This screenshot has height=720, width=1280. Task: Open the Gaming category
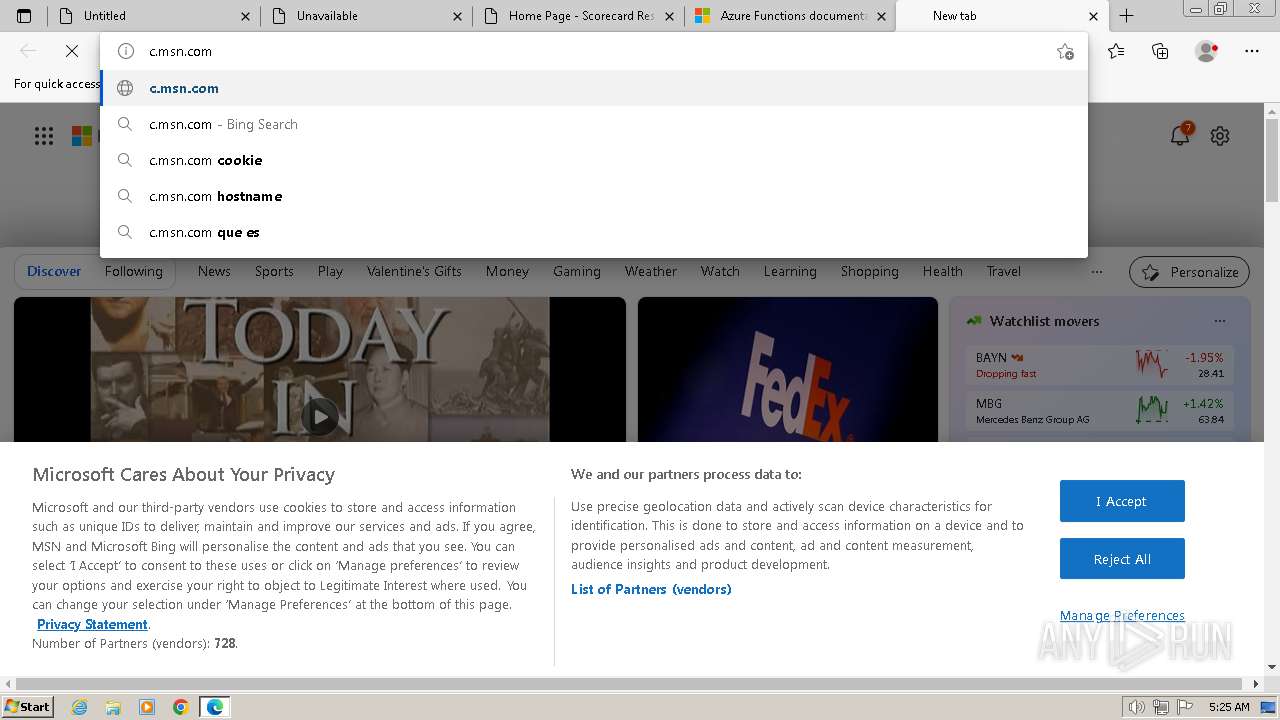click(577, 271)
